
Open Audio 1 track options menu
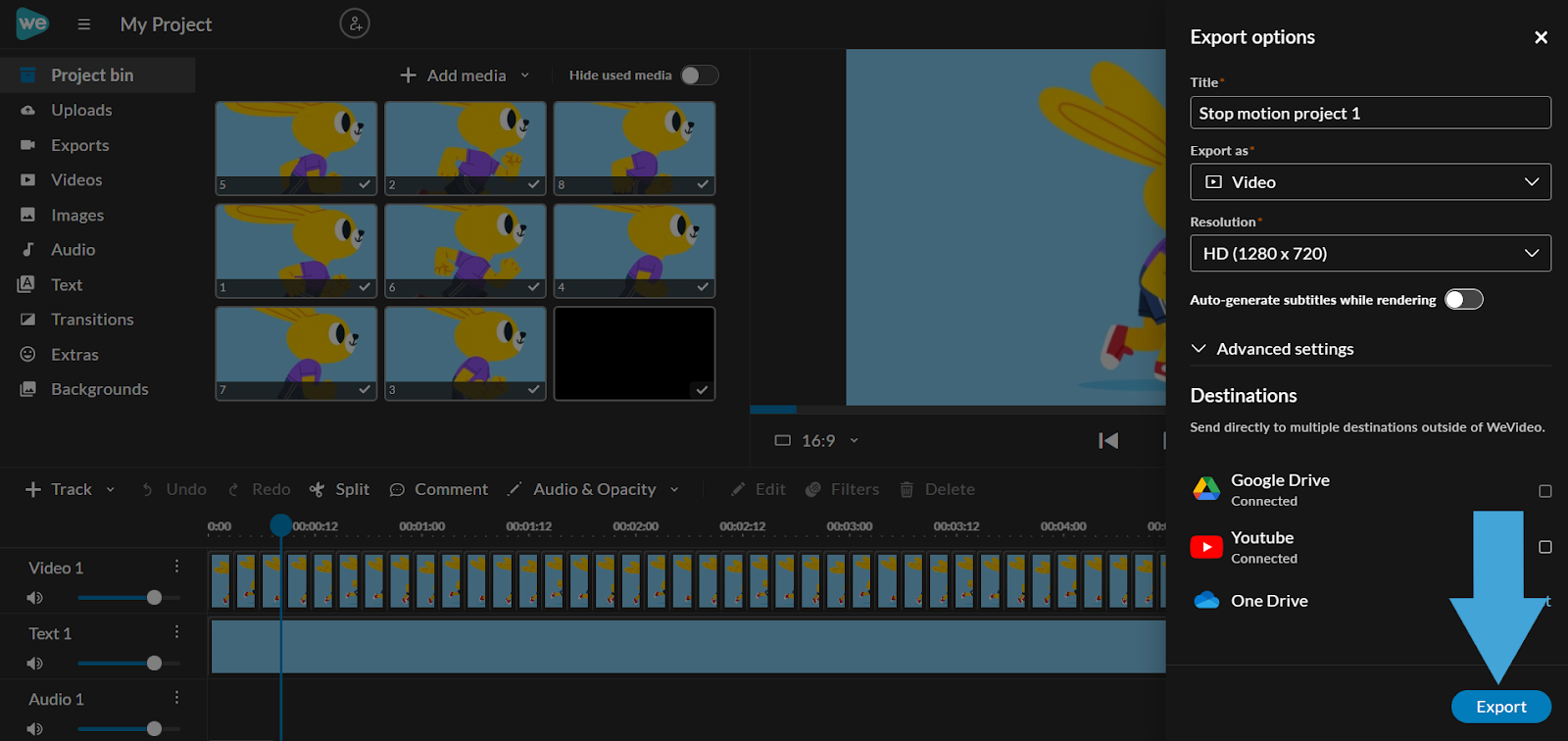(x=176, y=698)
